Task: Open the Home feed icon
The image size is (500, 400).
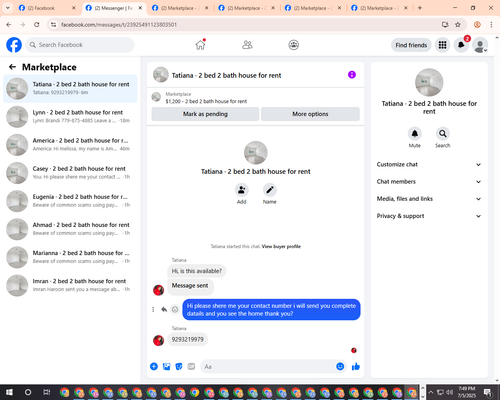Action: pos(200,45)
